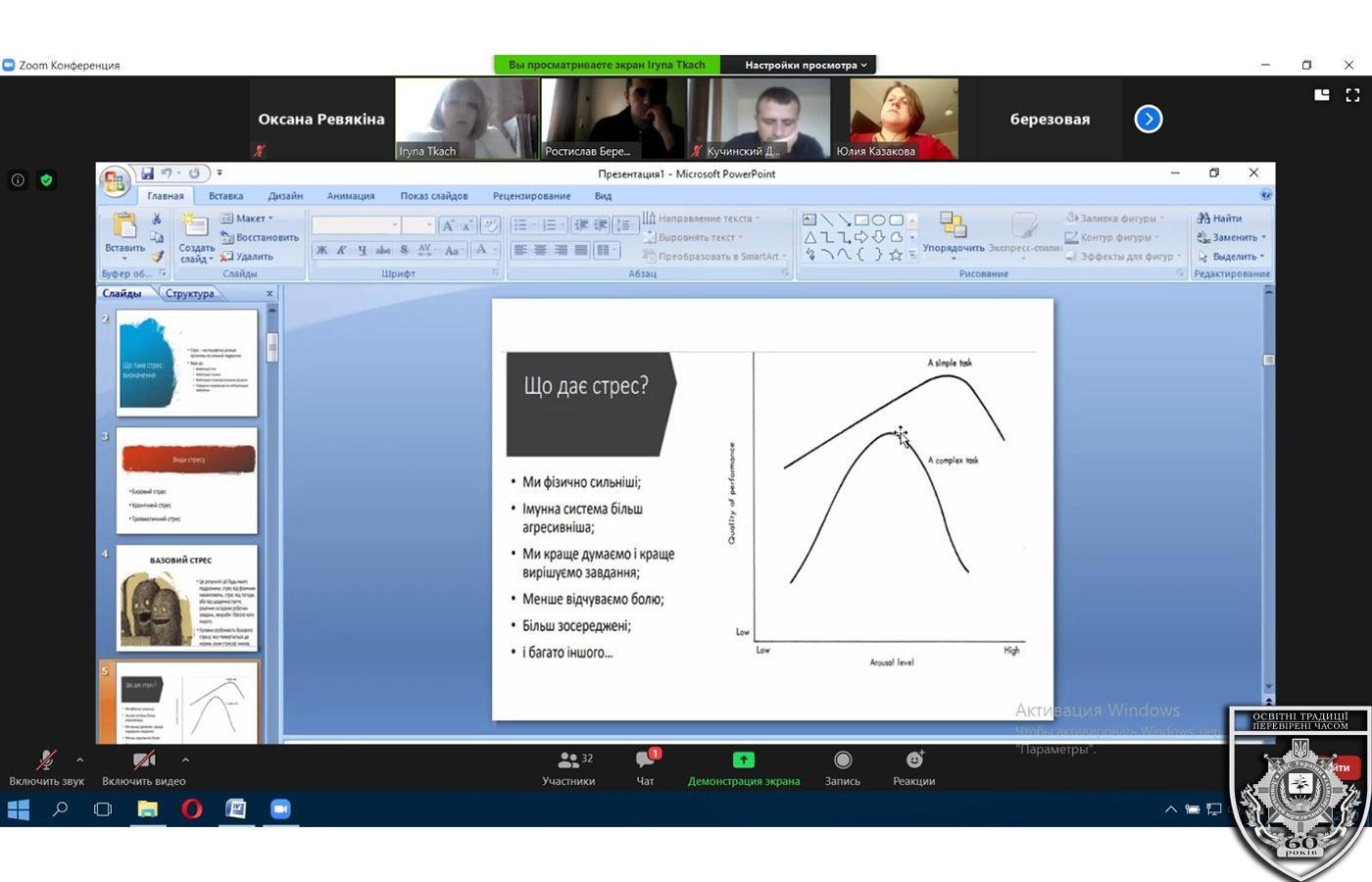Click the Найти (Find) button
The image size is (1372, 882).
point(1220,219)
